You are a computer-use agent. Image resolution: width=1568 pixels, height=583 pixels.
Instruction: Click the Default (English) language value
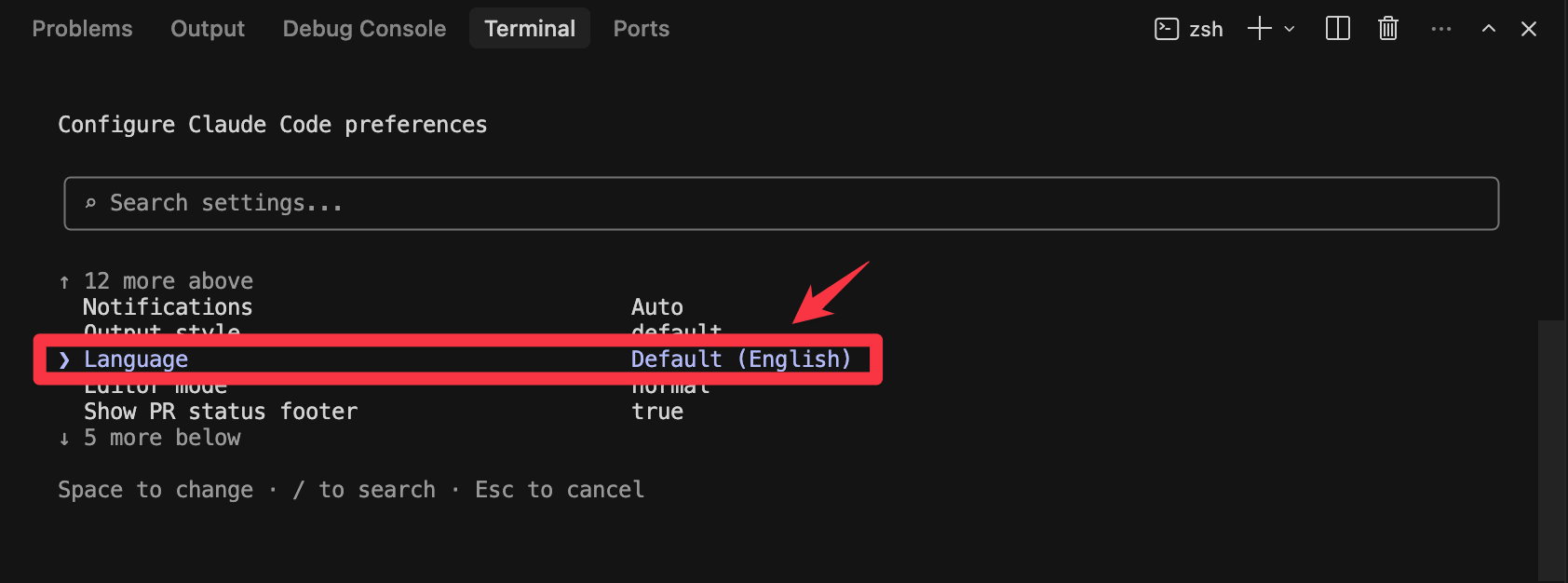point(741,359)
